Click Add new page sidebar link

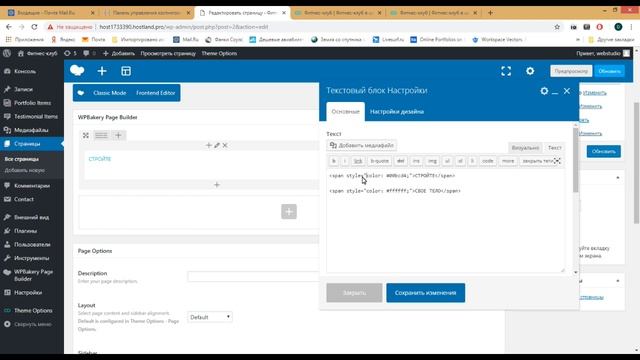pyautogui.click(x=25, y=170)
